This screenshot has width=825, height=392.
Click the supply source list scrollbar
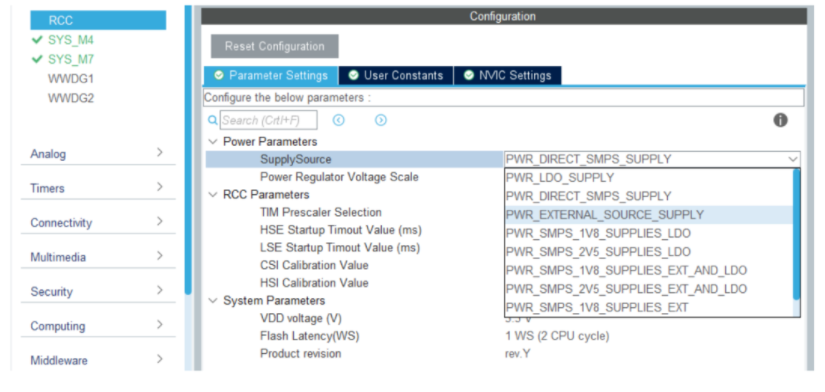(796, 234)
